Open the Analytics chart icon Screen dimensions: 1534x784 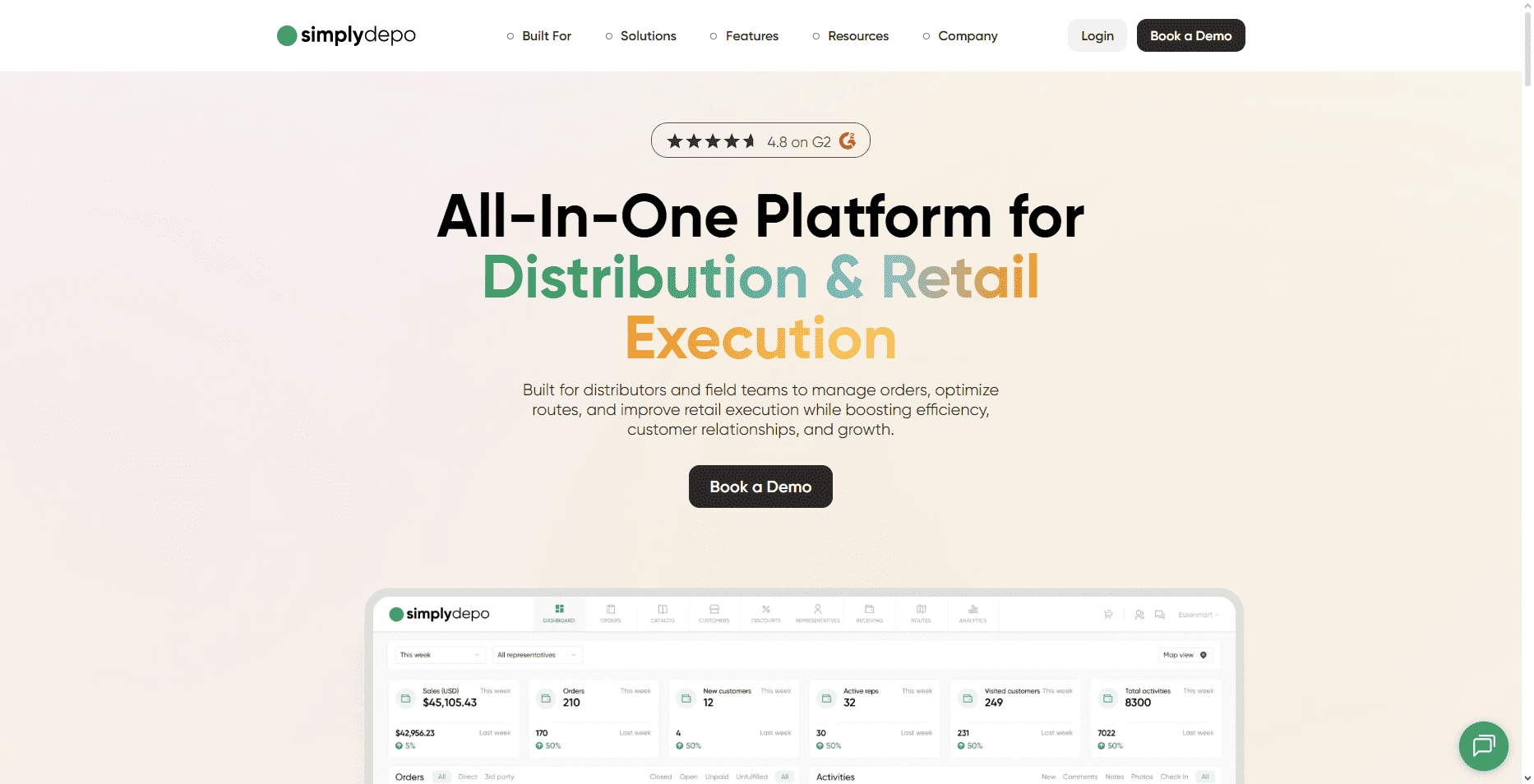point(972,614)
